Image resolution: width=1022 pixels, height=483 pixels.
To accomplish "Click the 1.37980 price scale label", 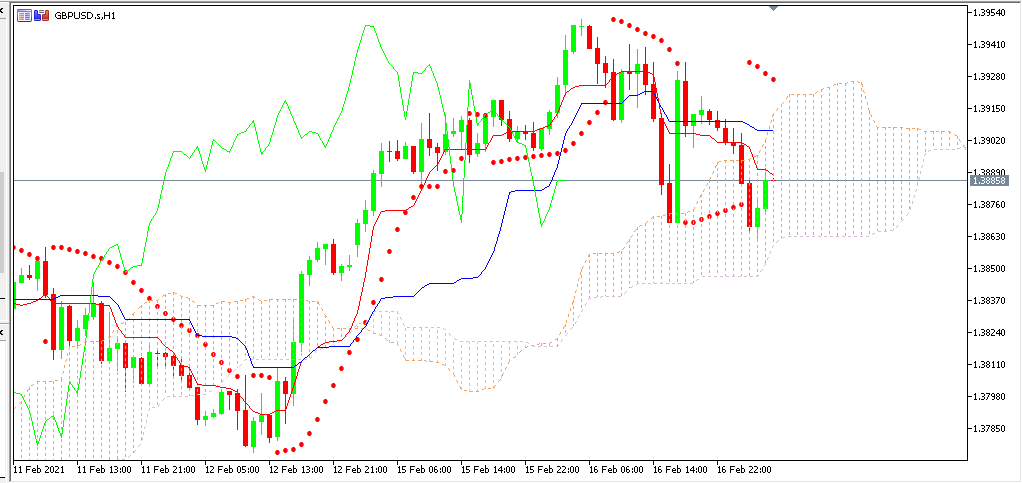I will click(x=989, y=396).
